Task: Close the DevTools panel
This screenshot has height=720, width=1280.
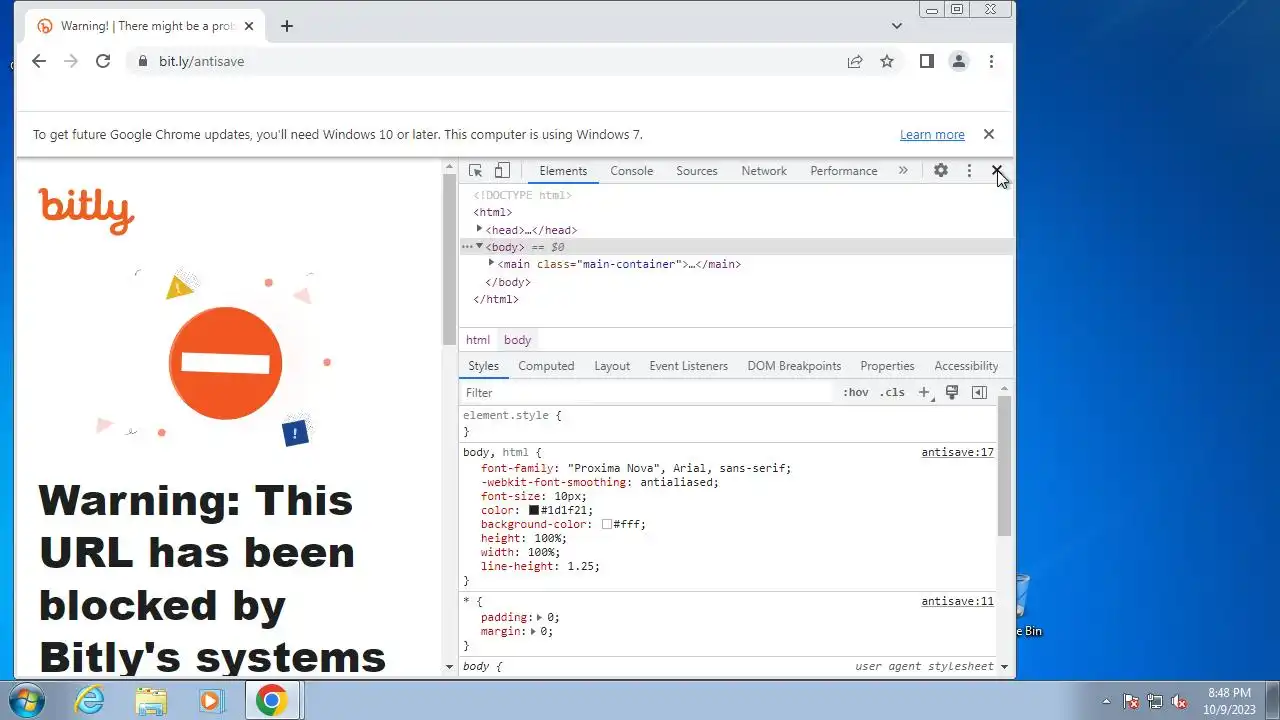Action: (996, 171)
